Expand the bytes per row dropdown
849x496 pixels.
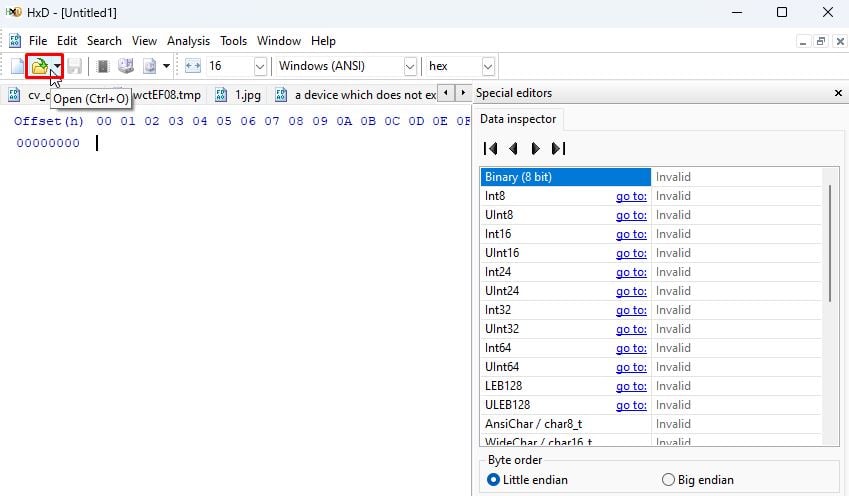[260, 67]
